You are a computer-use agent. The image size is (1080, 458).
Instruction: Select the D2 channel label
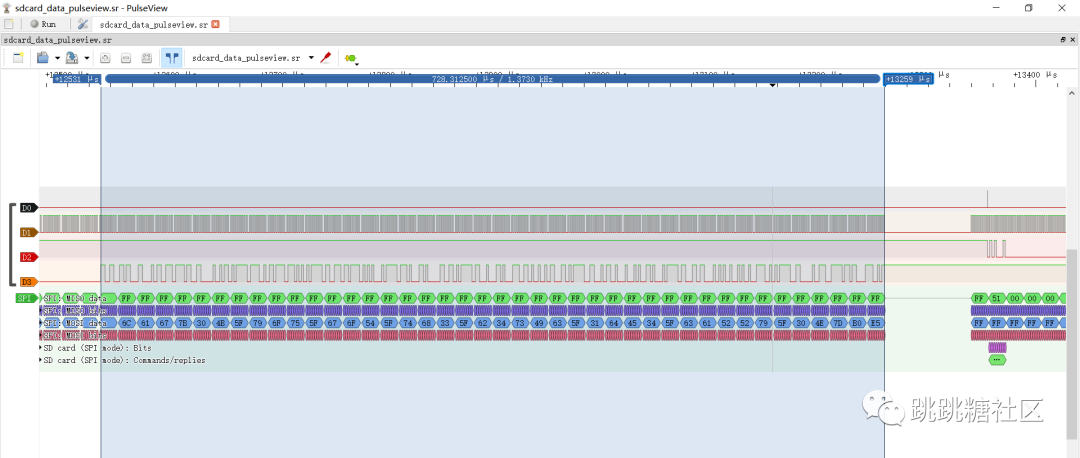(x=28, y=257)
